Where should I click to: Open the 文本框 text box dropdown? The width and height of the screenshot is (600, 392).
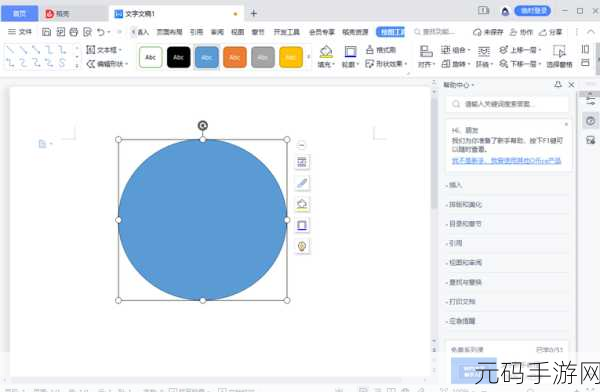pos(104,50)
